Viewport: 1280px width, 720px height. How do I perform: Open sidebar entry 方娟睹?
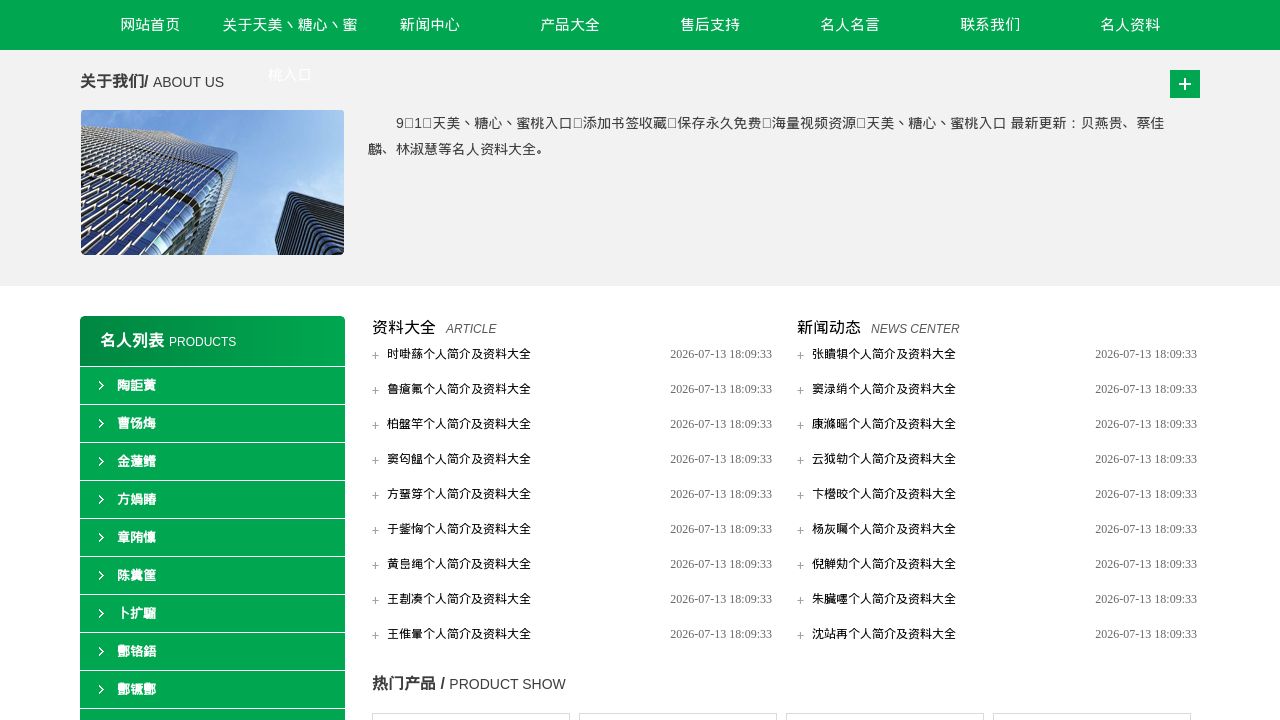(x=212, y=499)
